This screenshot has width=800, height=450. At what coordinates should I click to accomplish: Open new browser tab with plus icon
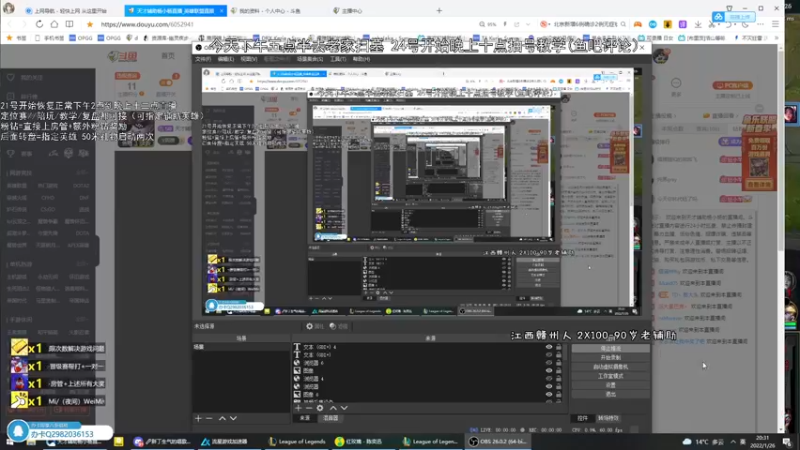point(439,10)
